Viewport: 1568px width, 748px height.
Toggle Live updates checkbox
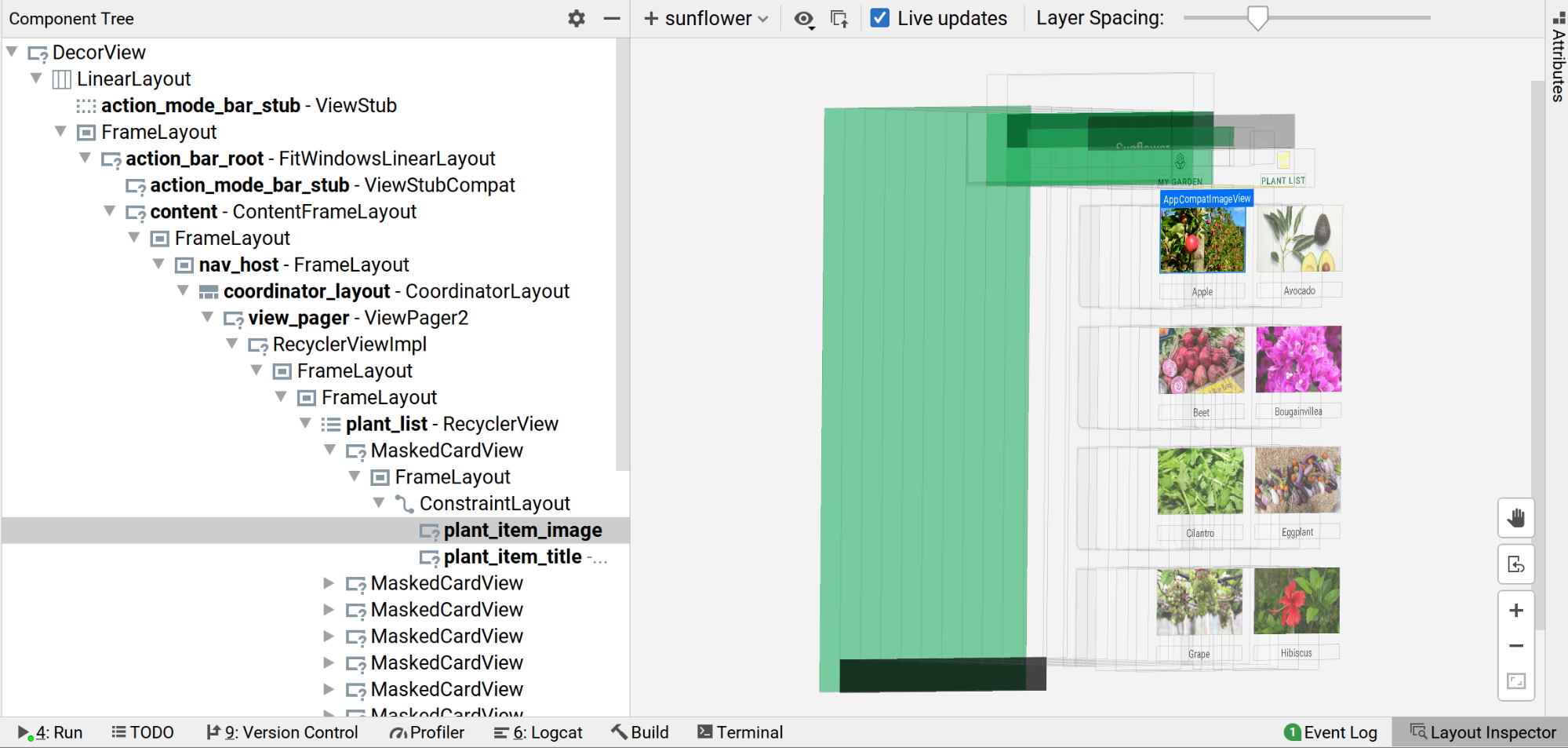pyautogui.click(x=880, y=18)
